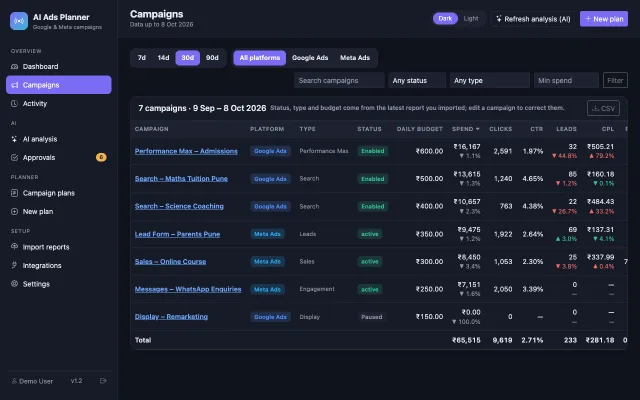Click Platform column header
The width and height of the screenshot is (640, 400).
(267, 129)
